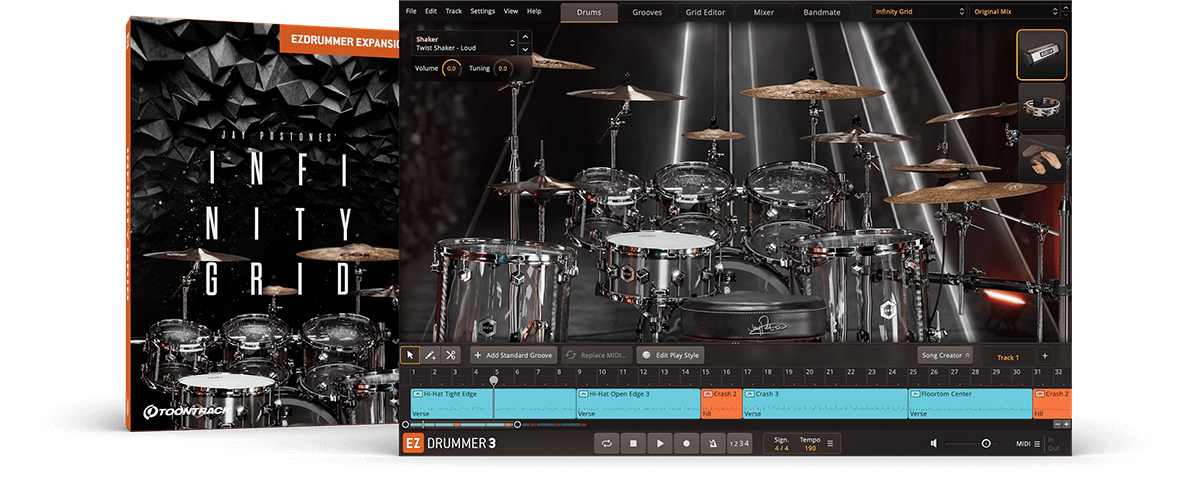Adjust the master volume slider
The height and width of the screenshot is (488, 1200).
pos(985,443)
